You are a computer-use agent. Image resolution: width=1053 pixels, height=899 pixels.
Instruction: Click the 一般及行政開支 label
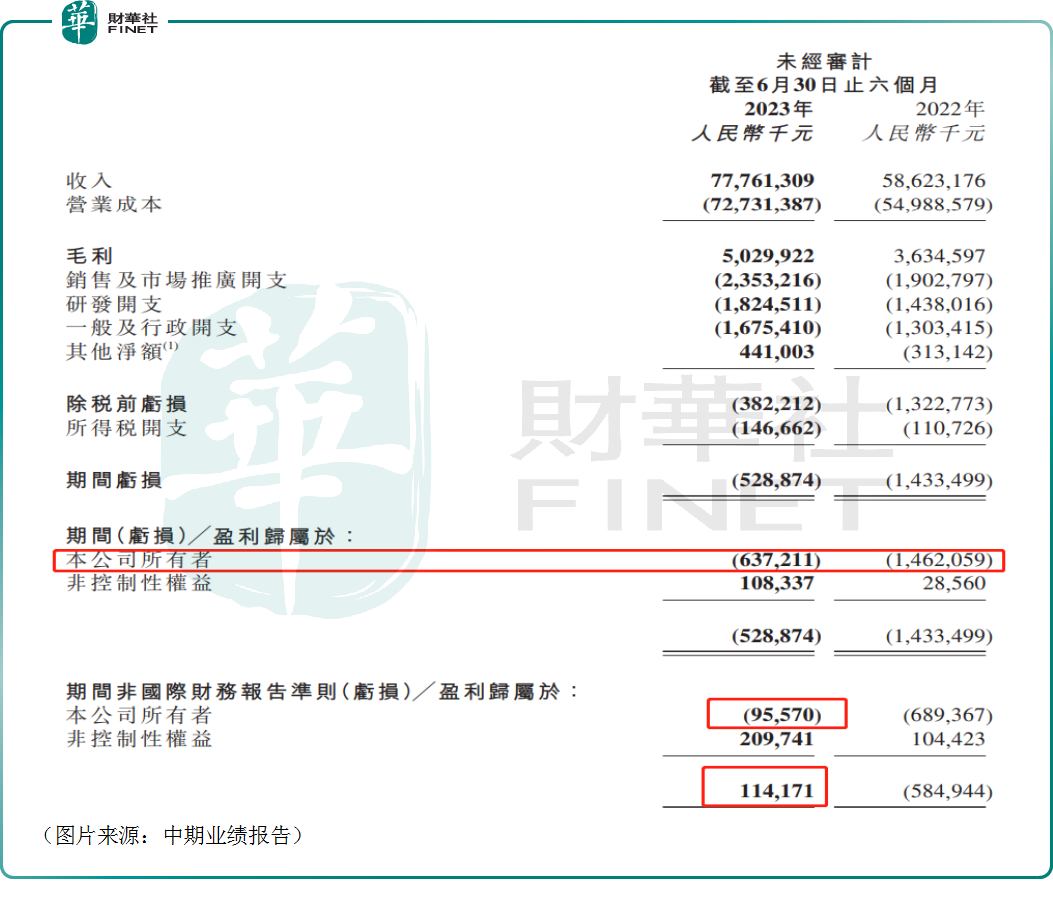[152, 328]
